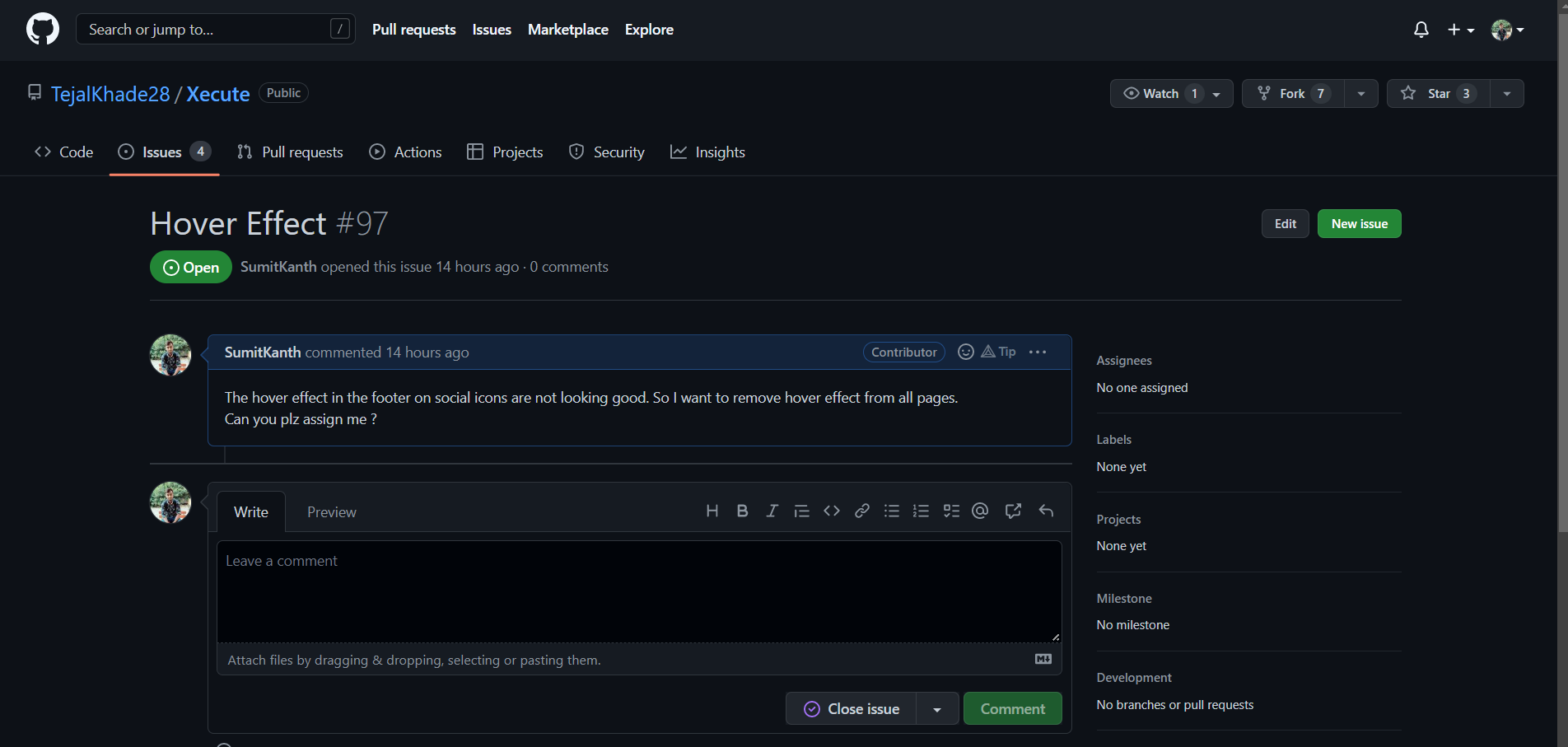1568x747 pixels.
Task: Open SumitKanth link in issue header
Action: [x=278, y=266]
